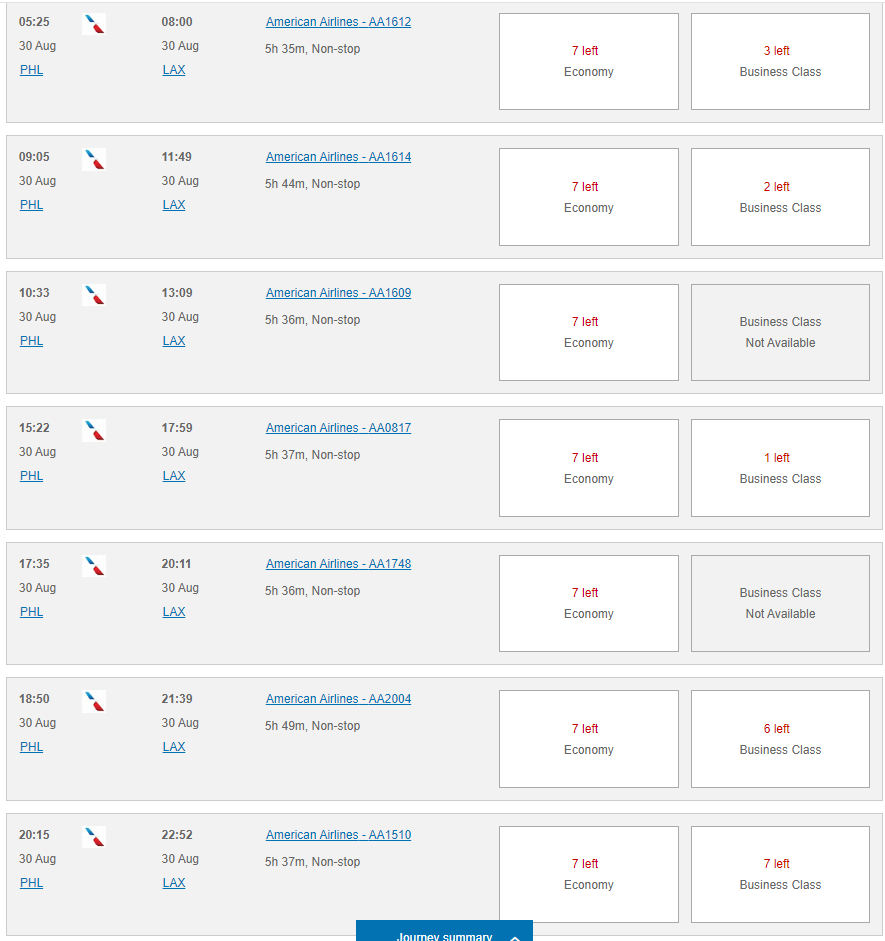Choose Business Class with 2 seats left
Image resolution: width=885 pixels, height=941 pixels.
click(x=780, y=197)
